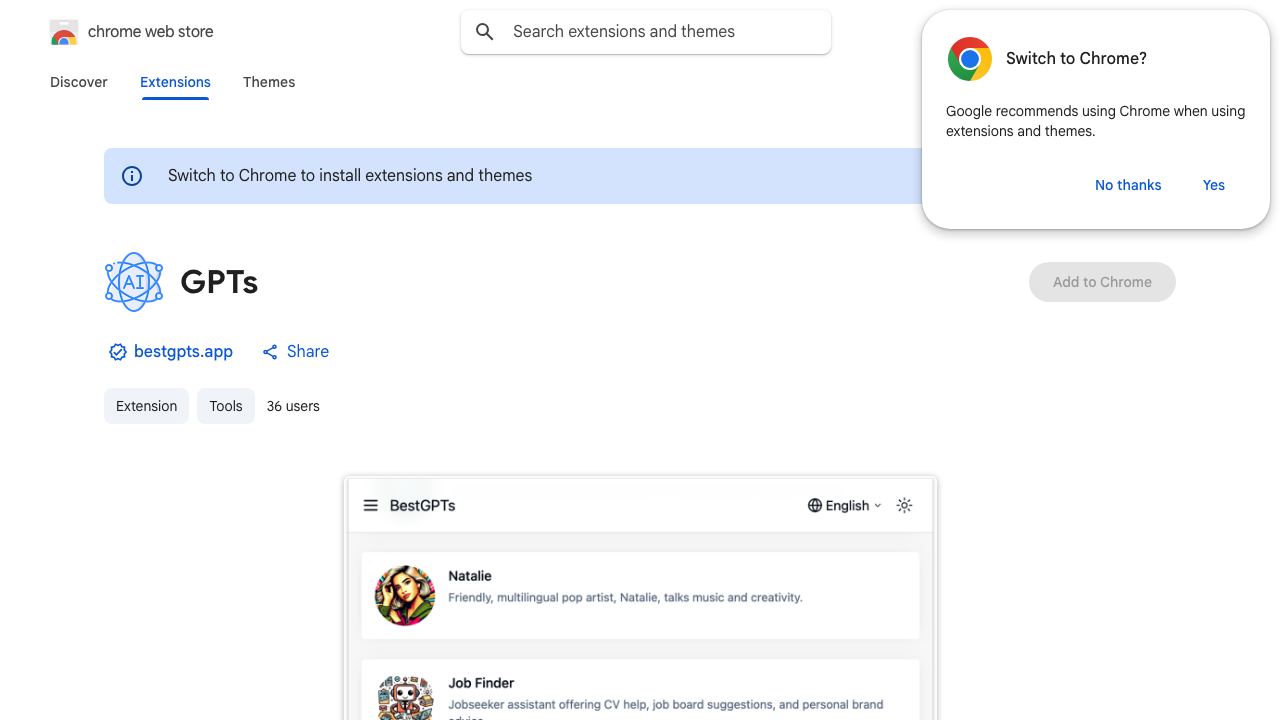Click the Share icon
This screenshot has width=1280, height=720.
pos(270,352)
